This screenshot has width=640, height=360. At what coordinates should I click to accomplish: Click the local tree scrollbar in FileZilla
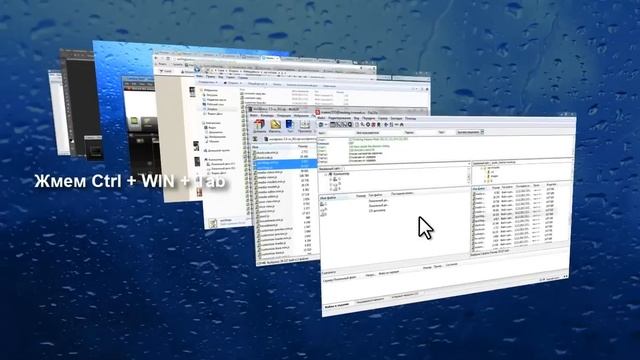(x=468, y=176)
